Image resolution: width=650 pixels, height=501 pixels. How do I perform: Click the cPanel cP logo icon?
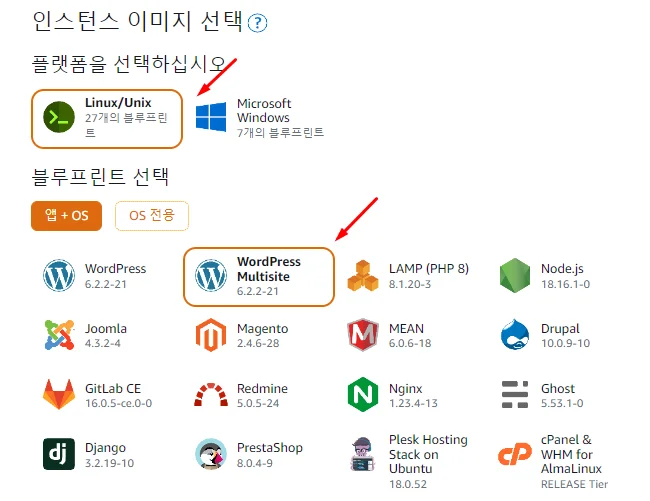point(515,454)
